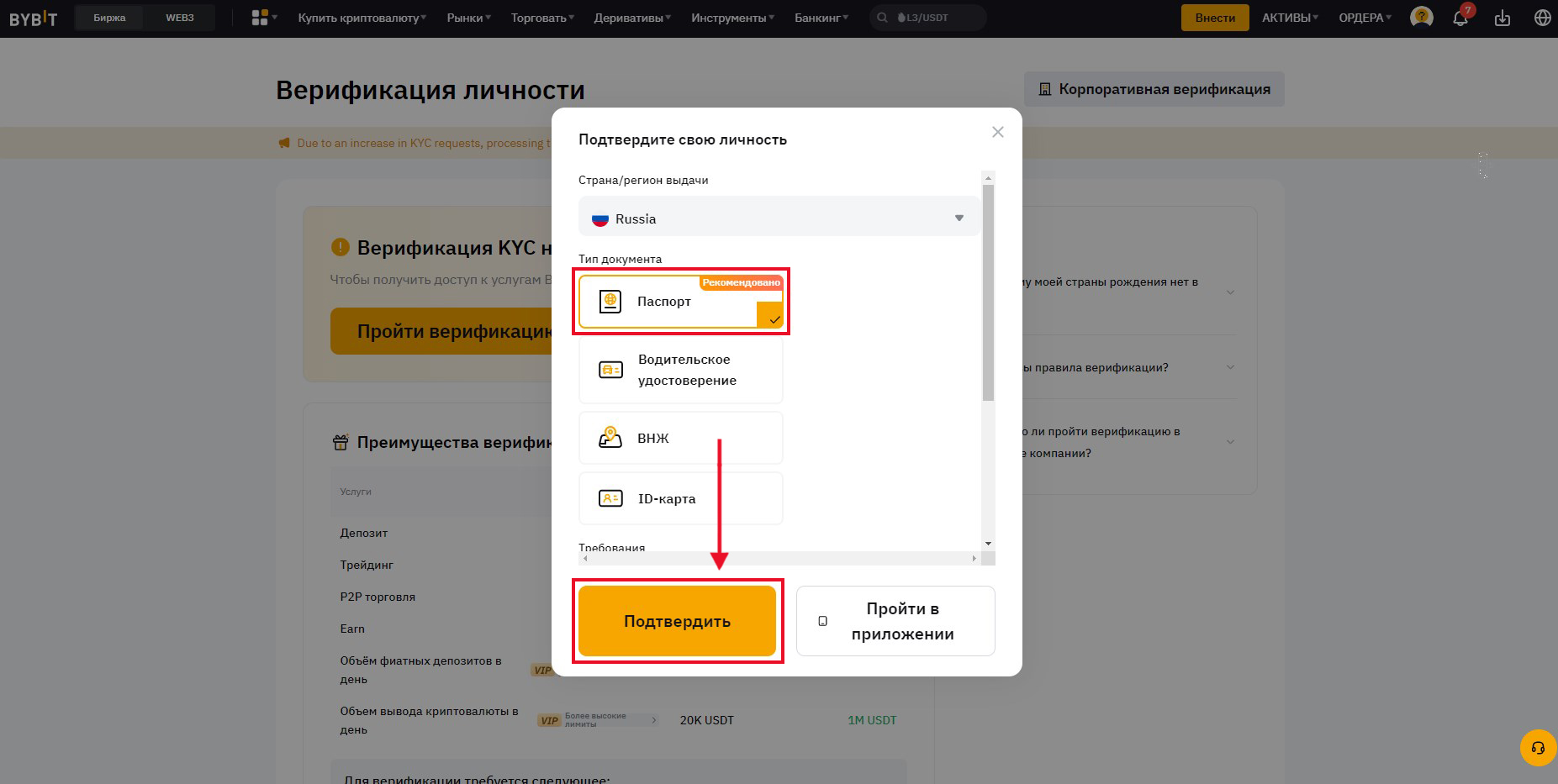Expand the Банкинг menu
Image resolution: width=1558 pixels, height=784 pixels.
tap(821, 18)
